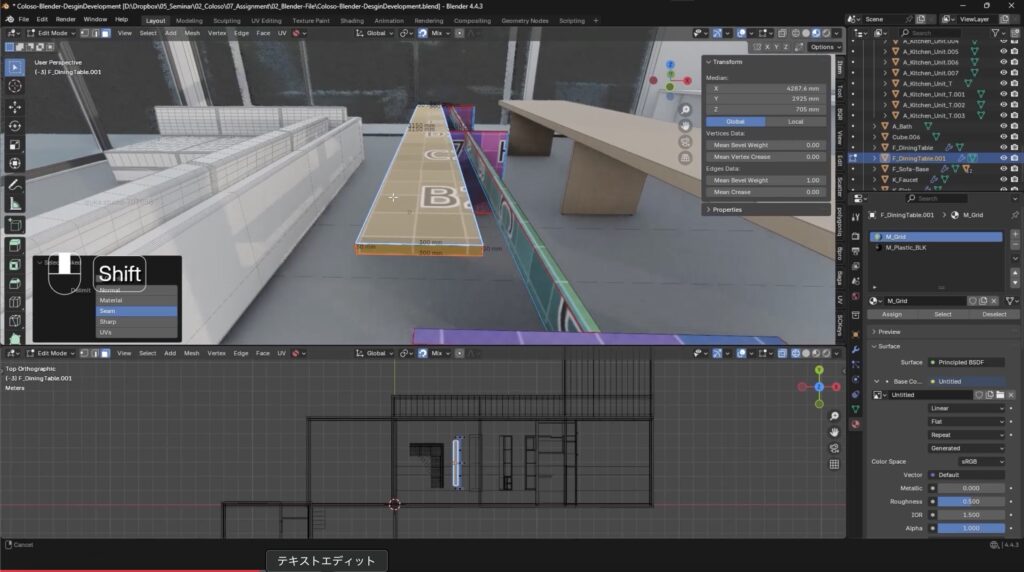This screenshot has width=1024, height=572.
Task: Switch to Local transform coordinates
Action: 795,121
